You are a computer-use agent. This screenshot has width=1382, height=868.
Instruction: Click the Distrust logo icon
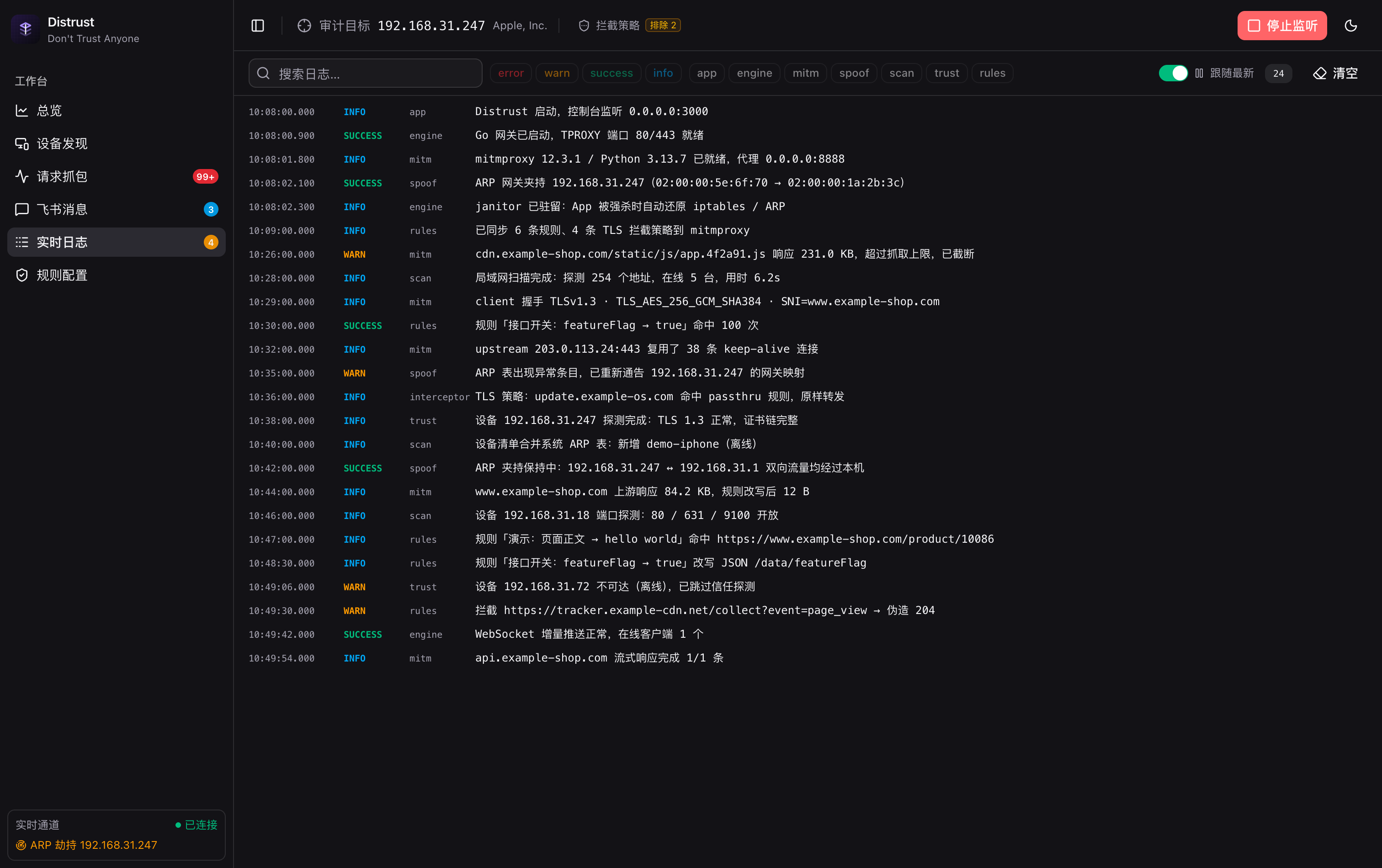click(x=25, y=29)
